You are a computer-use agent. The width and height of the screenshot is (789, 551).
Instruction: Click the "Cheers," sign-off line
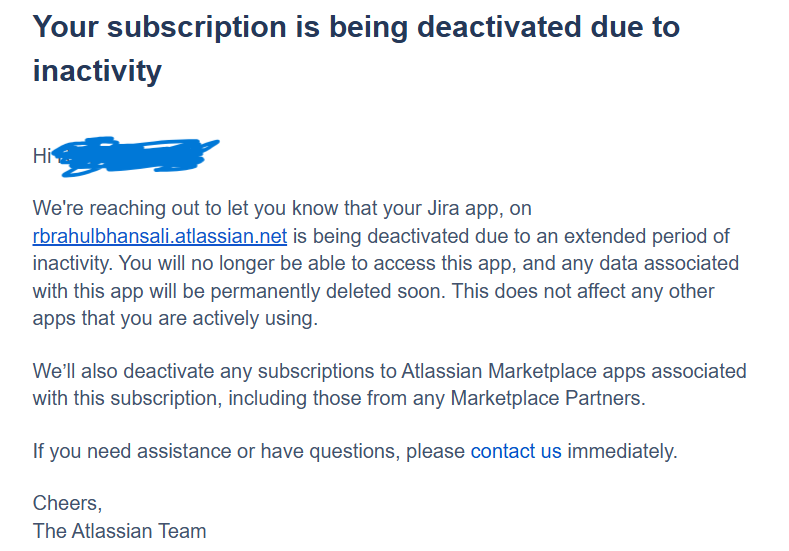(67, 503)
